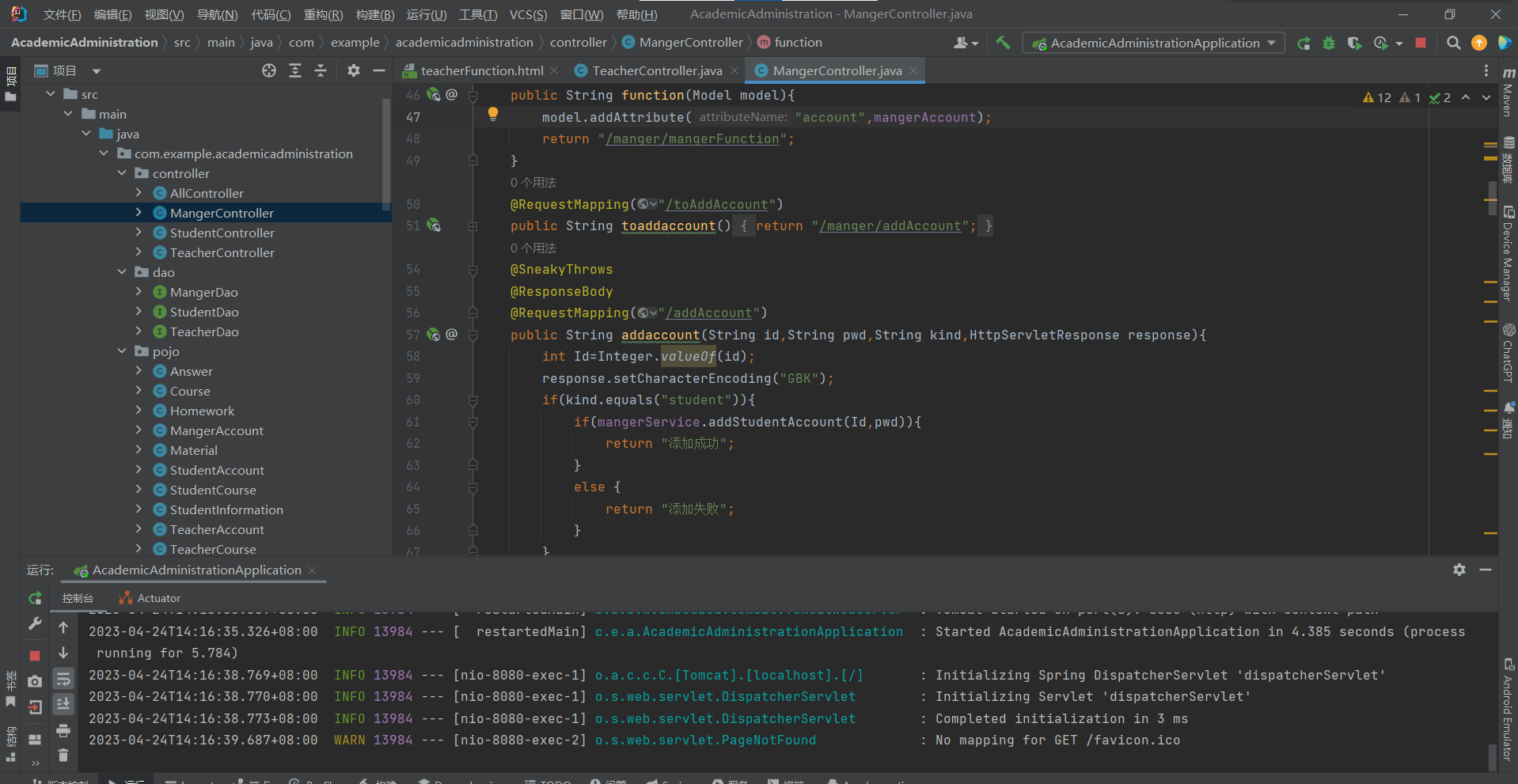Click the Build project hammer icon

pyautogui.click(x=1003, y=43)
